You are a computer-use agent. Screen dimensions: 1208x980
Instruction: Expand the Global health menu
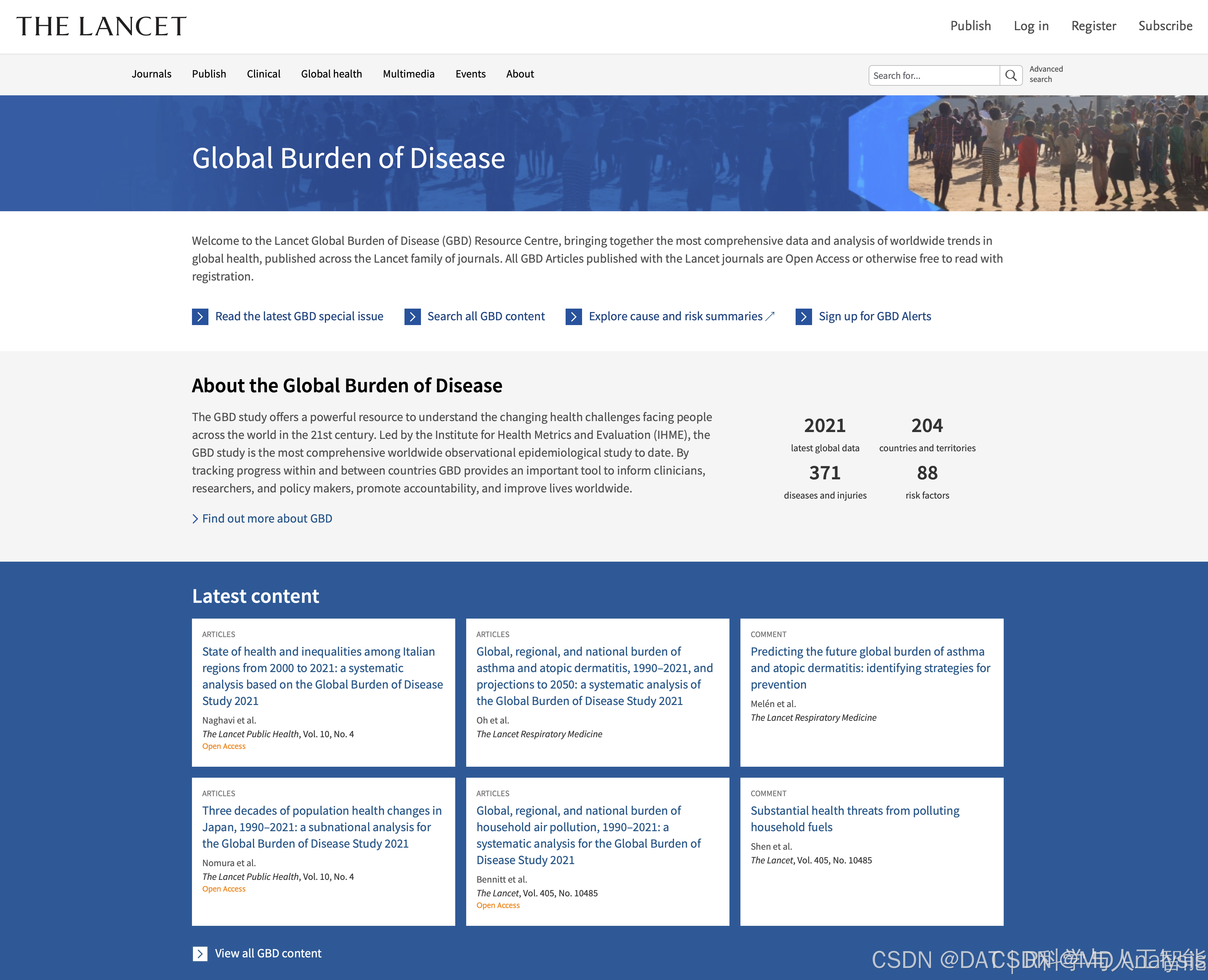331,74
